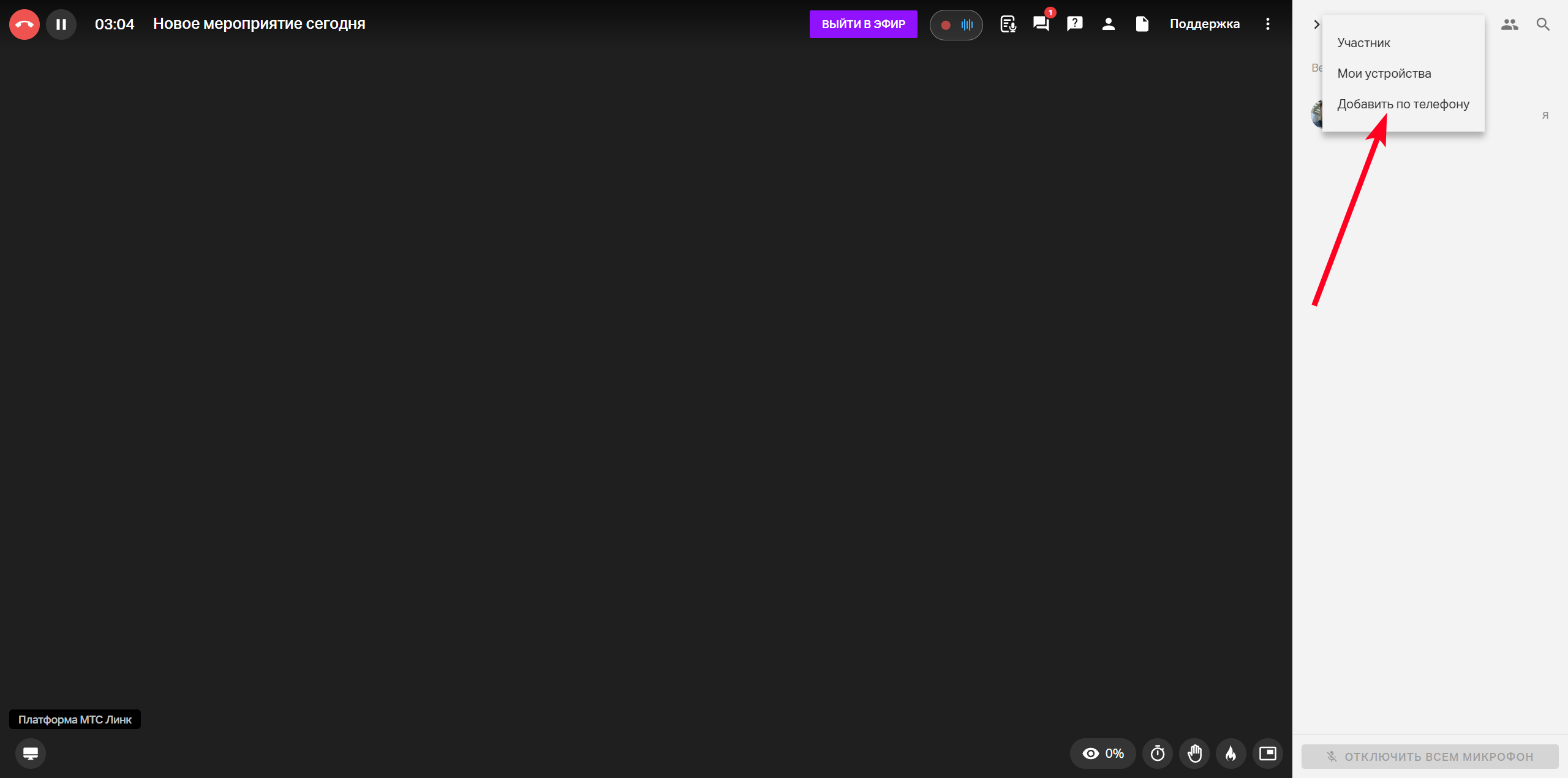
Task: Select Мои устройства menu item
Action: (1384, 73)
